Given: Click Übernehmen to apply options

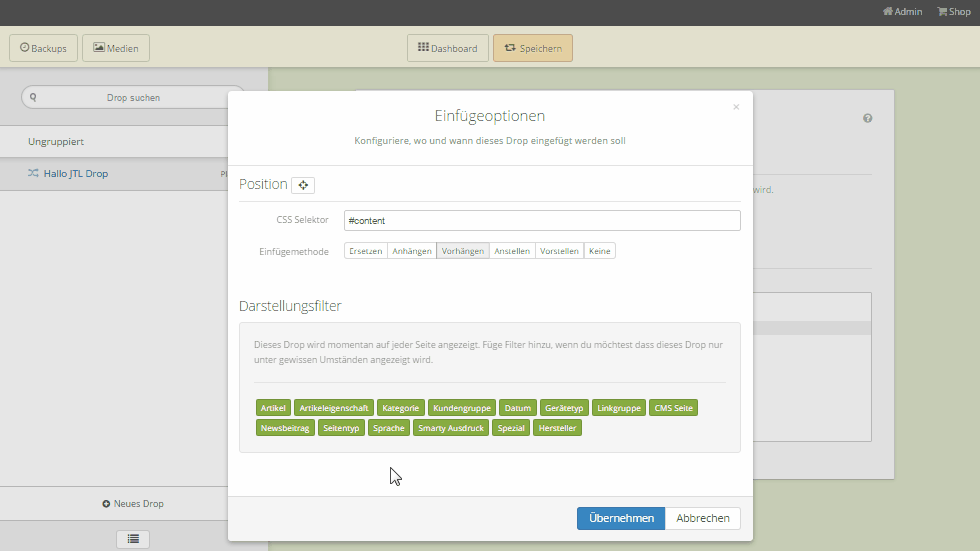Looking at the screenshot, I should [x=620, y=518].
